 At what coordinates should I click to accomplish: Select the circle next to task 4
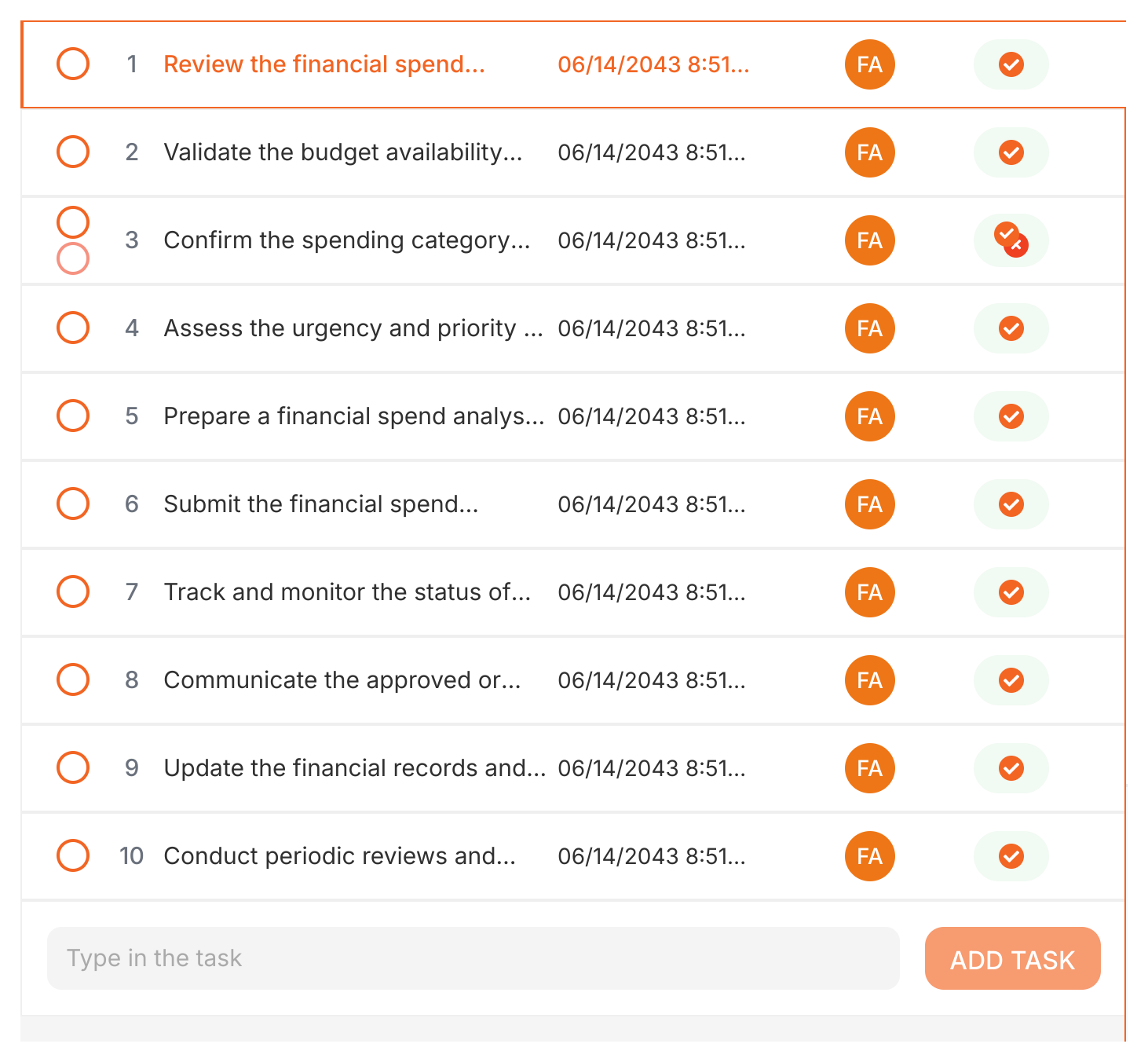click(x=72, y=328)
